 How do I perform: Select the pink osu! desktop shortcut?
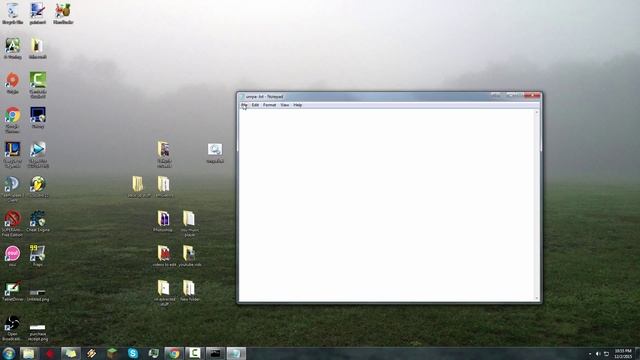point(12,256)
